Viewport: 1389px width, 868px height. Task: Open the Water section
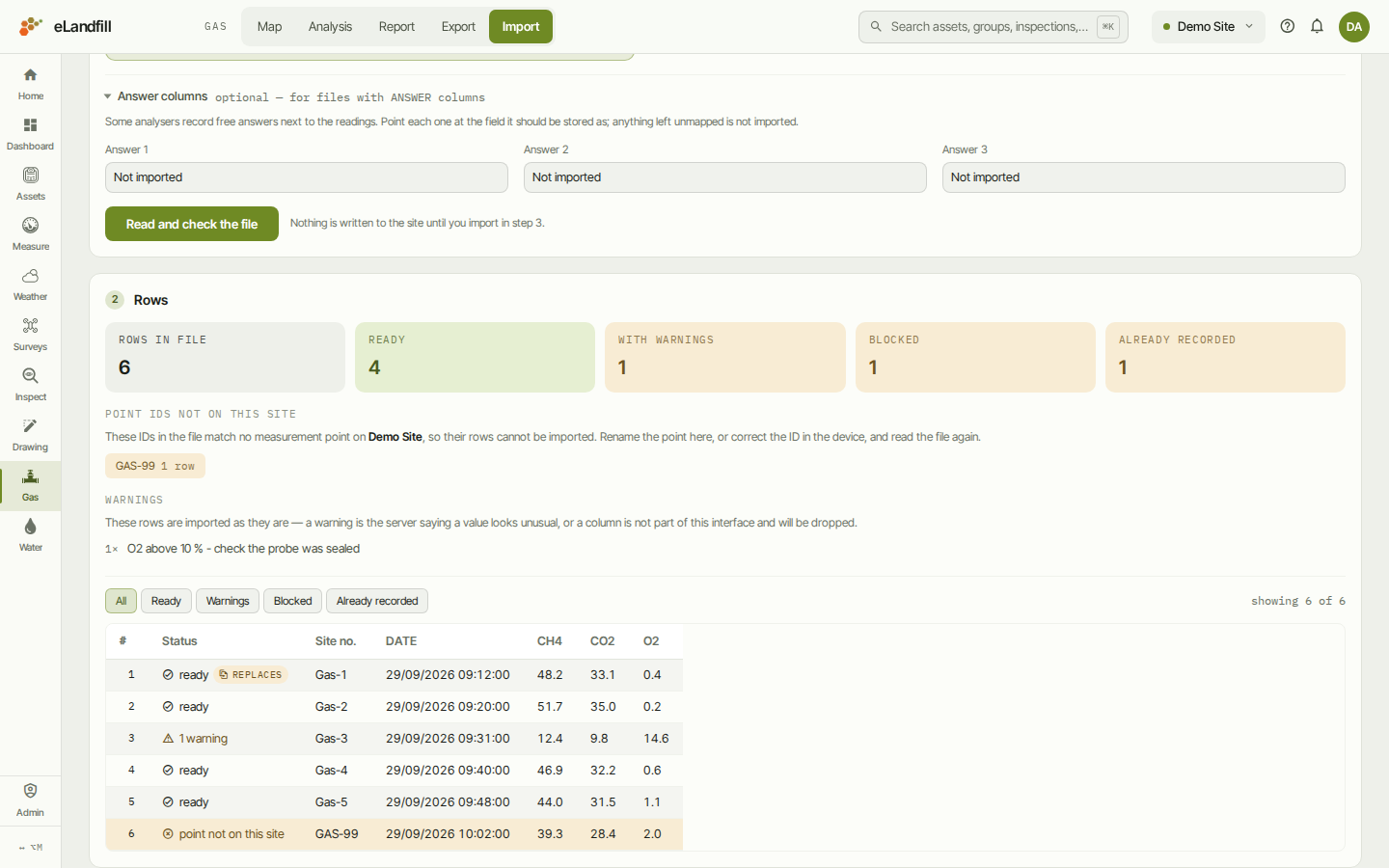(x=31, y=535)
